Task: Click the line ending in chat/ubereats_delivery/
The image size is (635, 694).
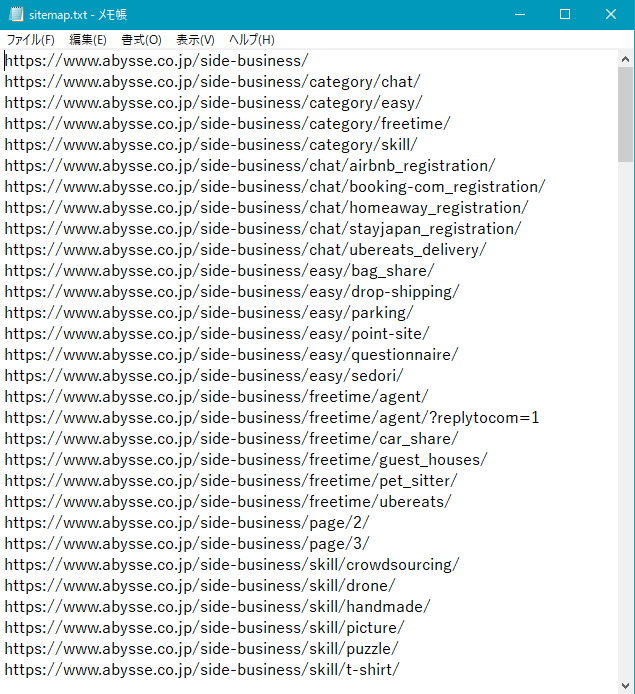Action: [x=245, y=250]
